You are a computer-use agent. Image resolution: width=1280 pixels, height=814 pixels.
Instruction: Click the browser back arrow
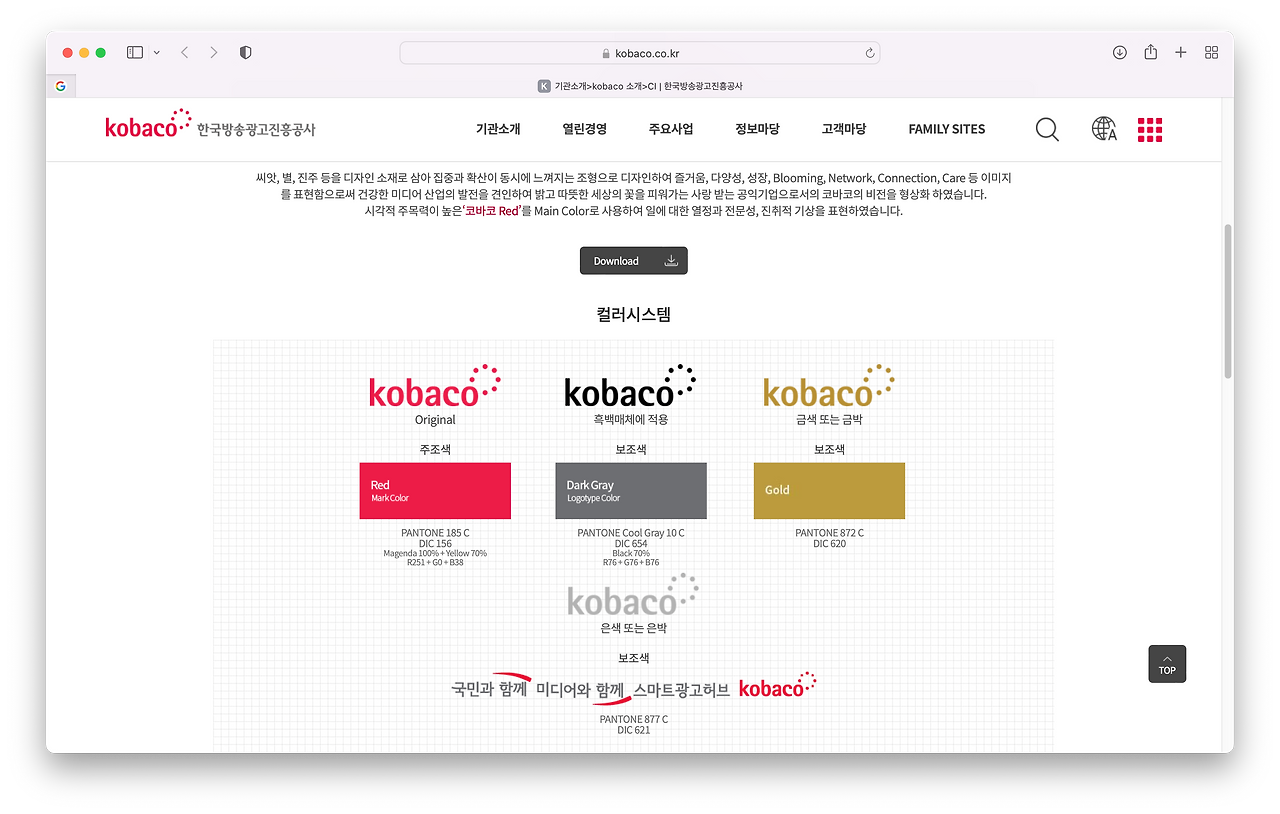coord(184,51)
